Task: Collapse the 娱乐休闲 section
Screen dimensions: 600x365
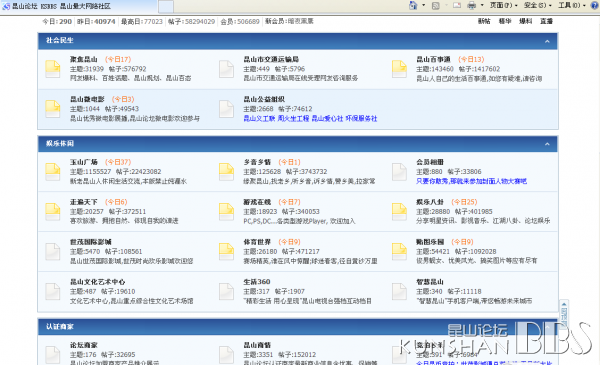Action: coord(547,144)
